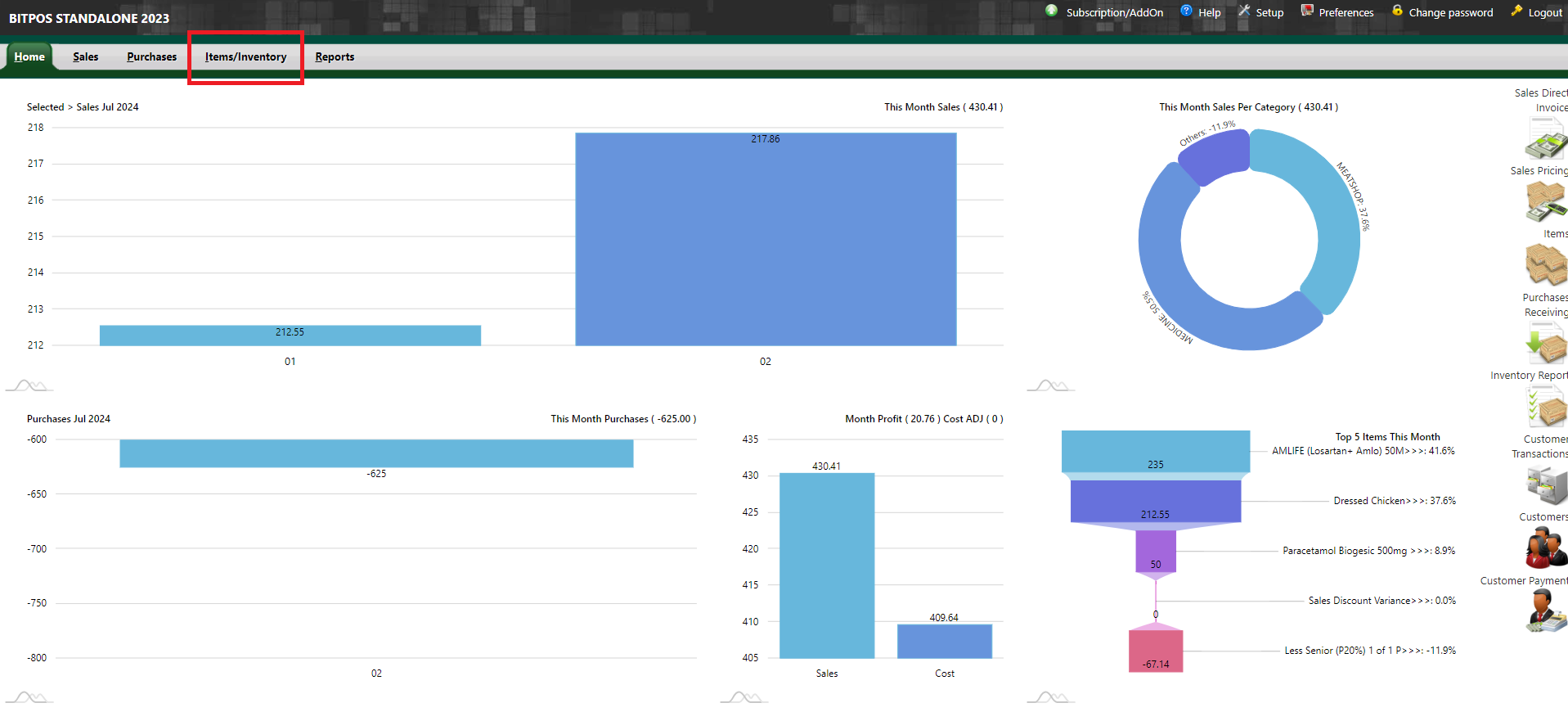Image resolution: width=1568 pixels, height=712 pixels.
Task: Open the Sales menu
Action: pos(85,56)
